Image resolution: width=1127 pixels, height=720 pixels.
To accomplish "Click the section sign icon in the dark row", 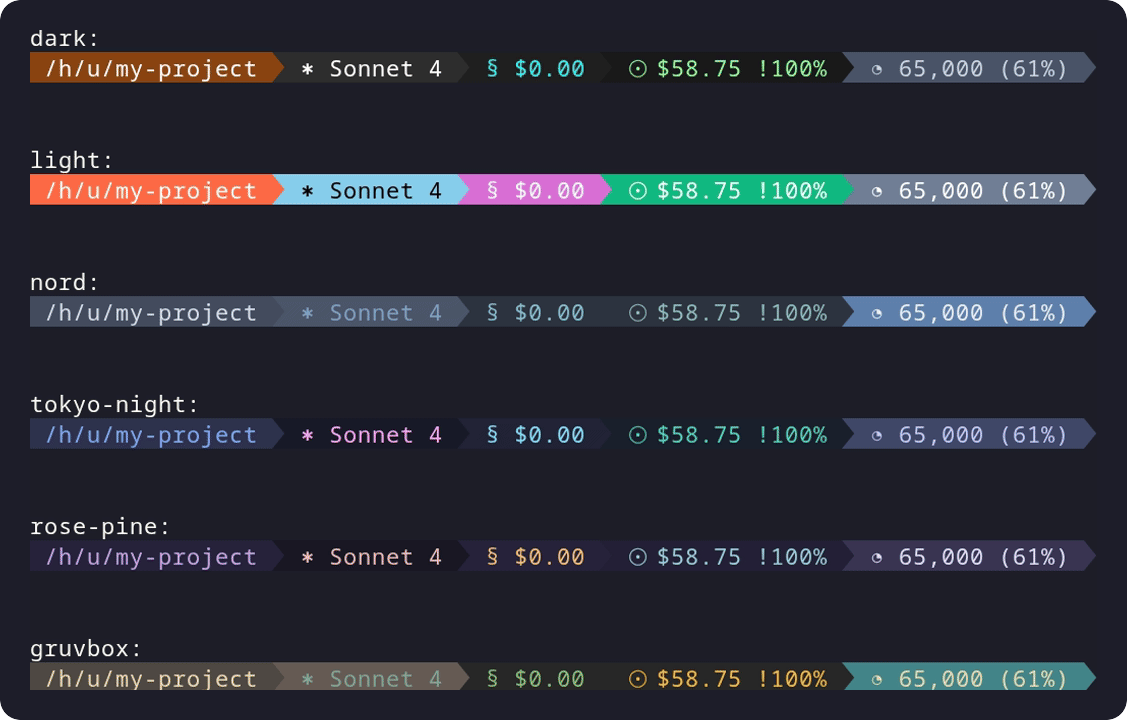I will 492,68.
